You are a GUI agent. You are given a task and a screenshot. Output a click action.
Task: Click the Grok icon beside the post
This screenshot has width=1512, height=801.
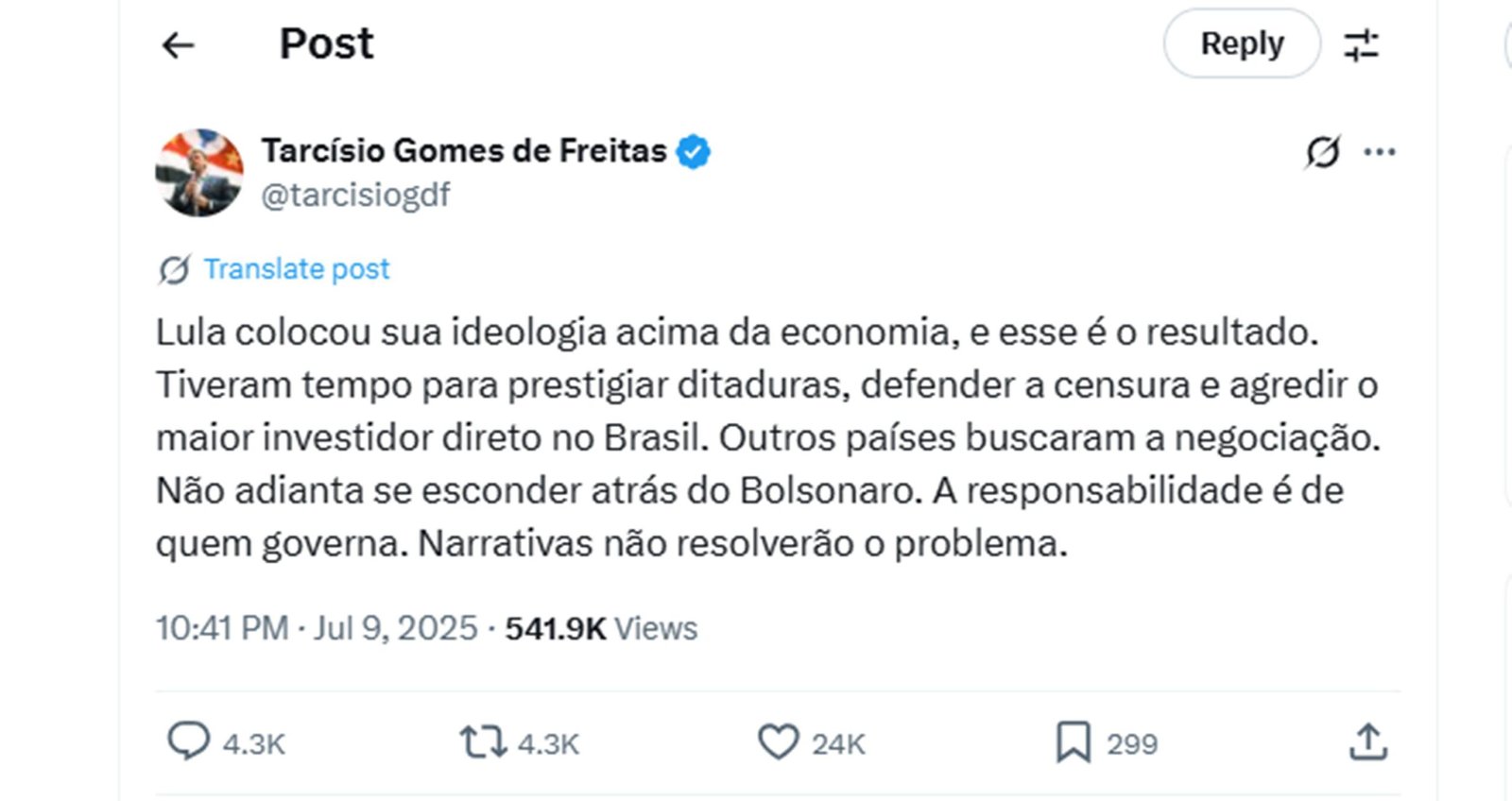coord(1322,151)
